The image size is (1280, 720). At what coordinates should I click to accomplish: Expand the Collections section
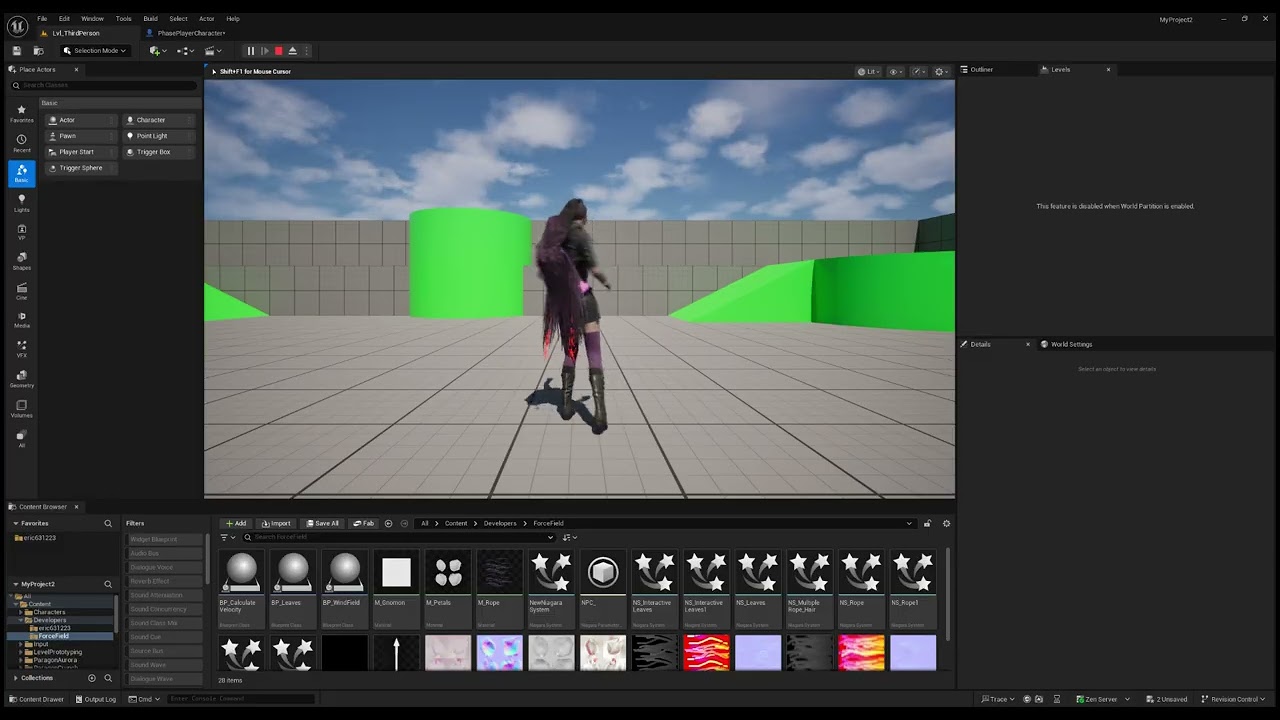click(15, 678)
